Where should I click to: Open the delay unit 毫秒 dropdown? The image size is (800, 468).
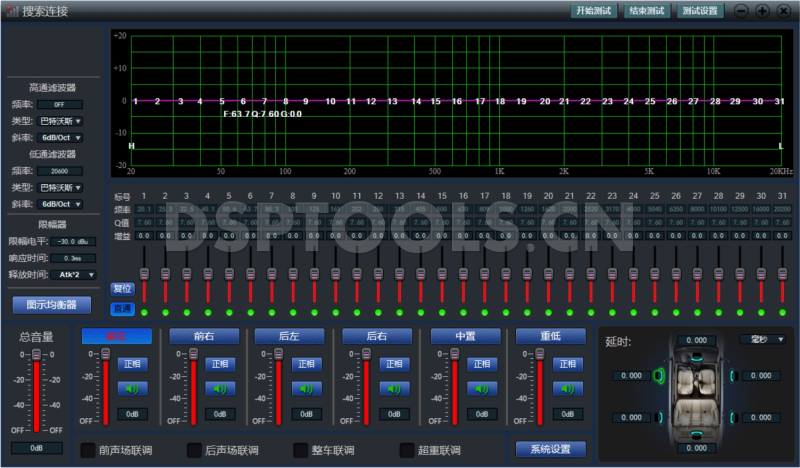coord(762,339)
